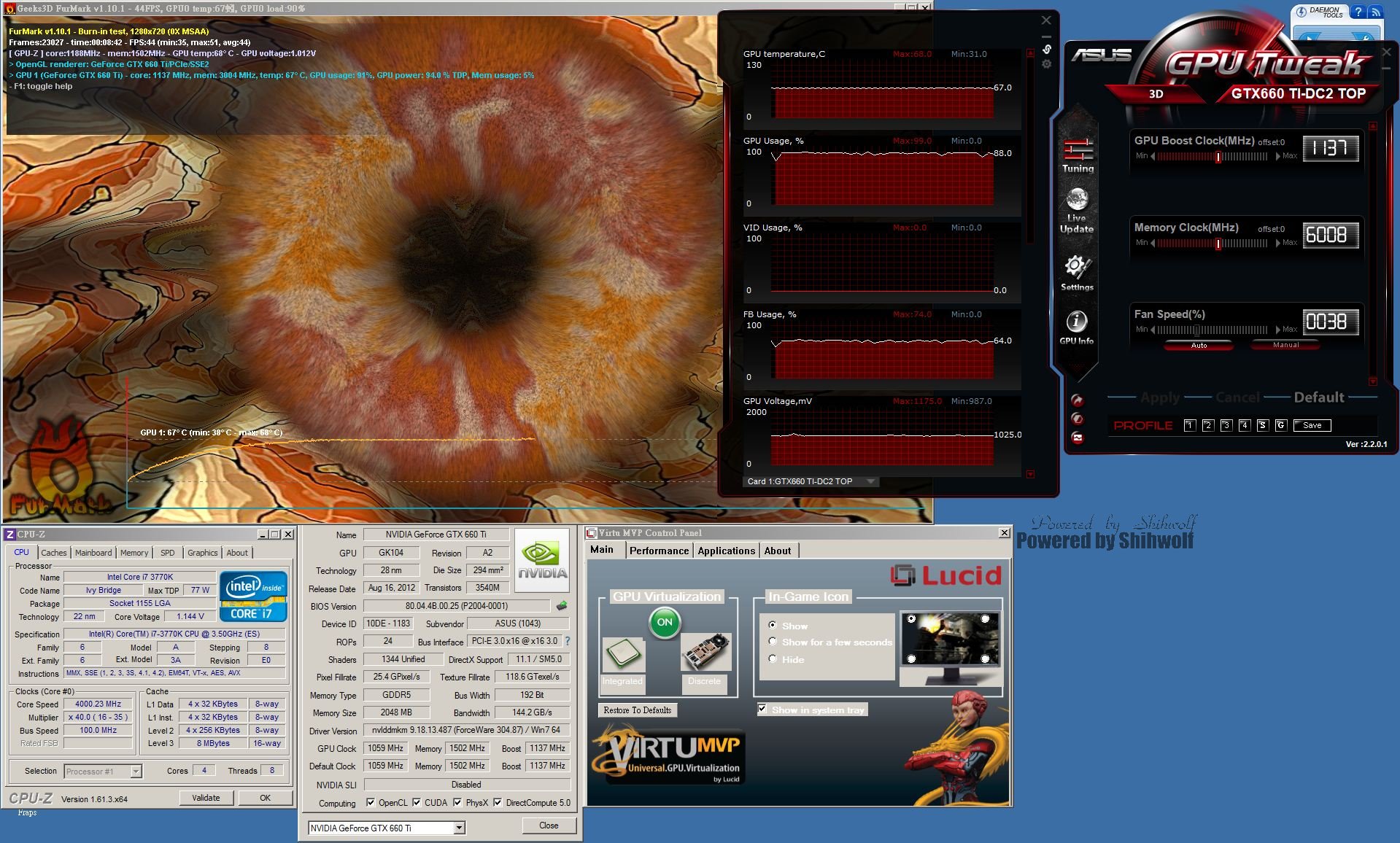The width and height of the screenshot is (1400, 843).
Task: Set fan speed mode to Manual
Action: click(1285, 345)
